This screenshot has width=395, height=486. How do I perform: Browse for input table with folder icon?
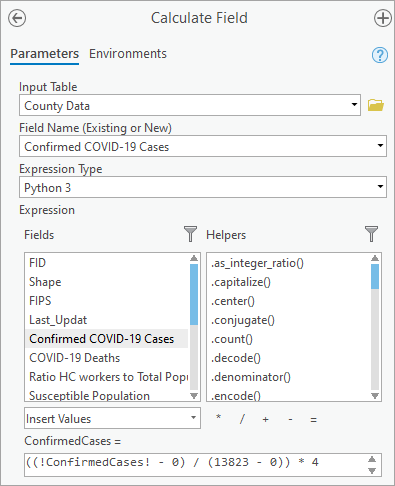(376, 105)
